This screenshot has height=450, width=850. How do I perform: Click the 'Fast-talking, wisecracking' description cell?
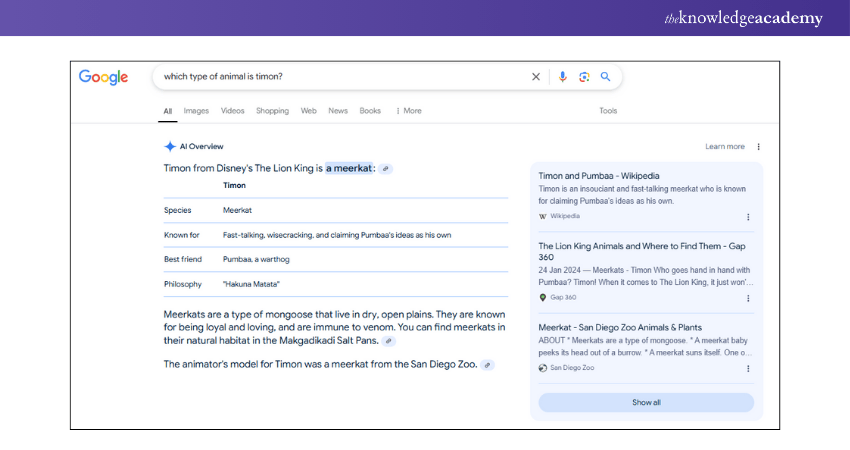[337, 235]
